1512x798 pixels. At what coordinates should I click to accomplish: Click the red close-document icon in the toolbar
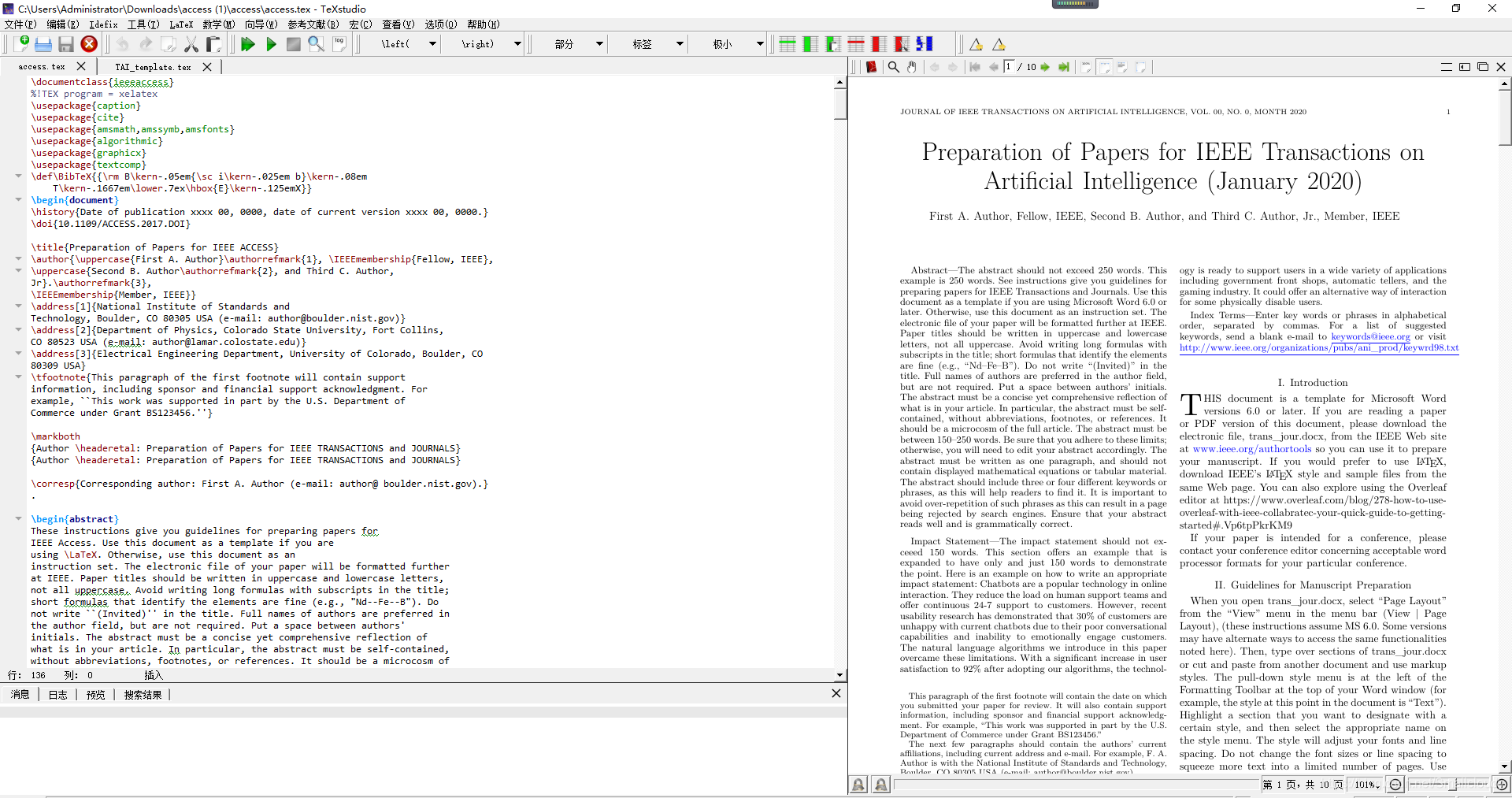89,44
